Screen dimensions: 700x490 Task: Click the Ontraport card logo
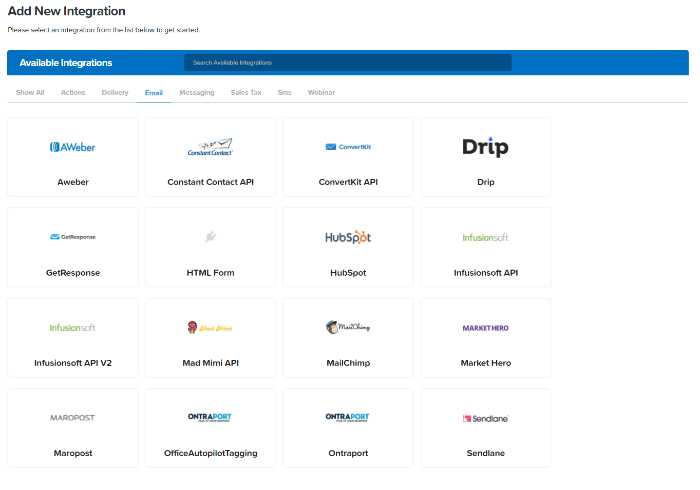pos(347,417)
